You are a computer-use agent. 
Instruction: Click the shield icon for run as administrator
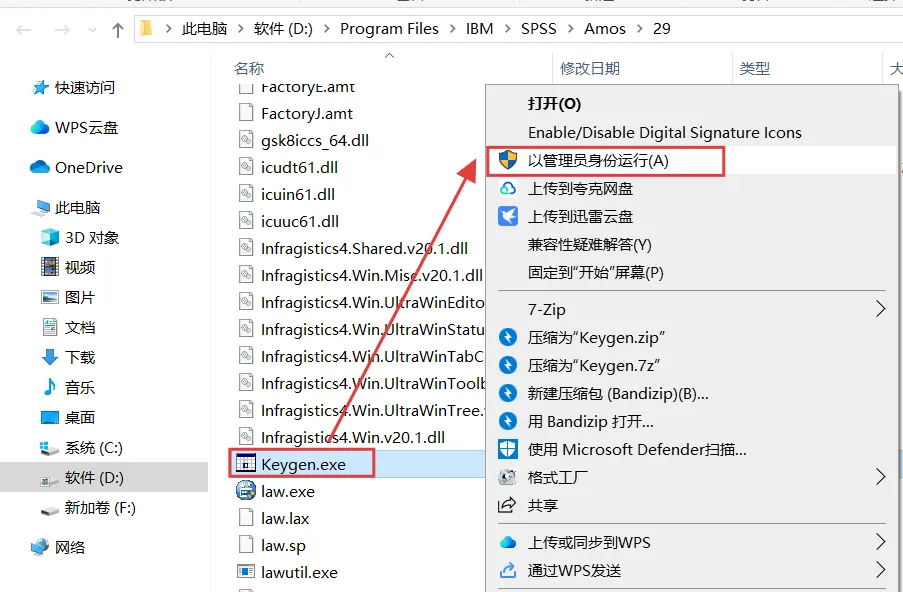(508, 160)
